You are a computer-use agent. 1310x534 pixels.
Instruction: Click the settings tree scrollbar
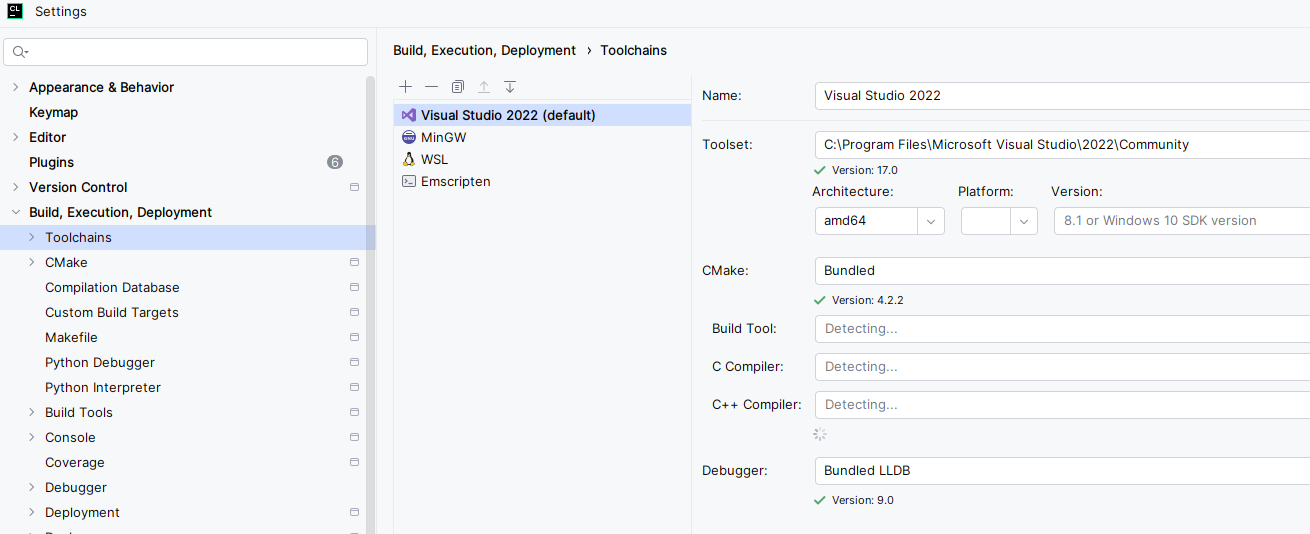pyautogui.click(x=371, y=305)
